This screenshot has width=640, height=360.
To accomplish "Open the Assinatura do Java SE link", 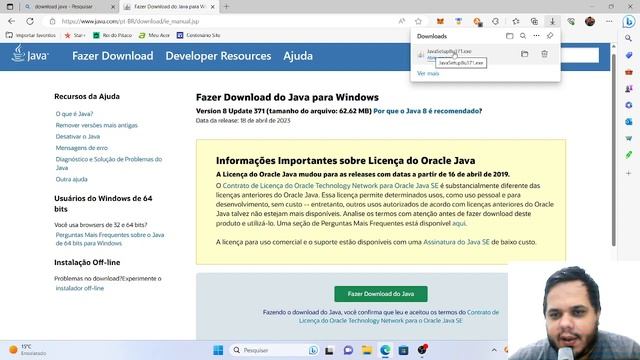I will 456,242.
